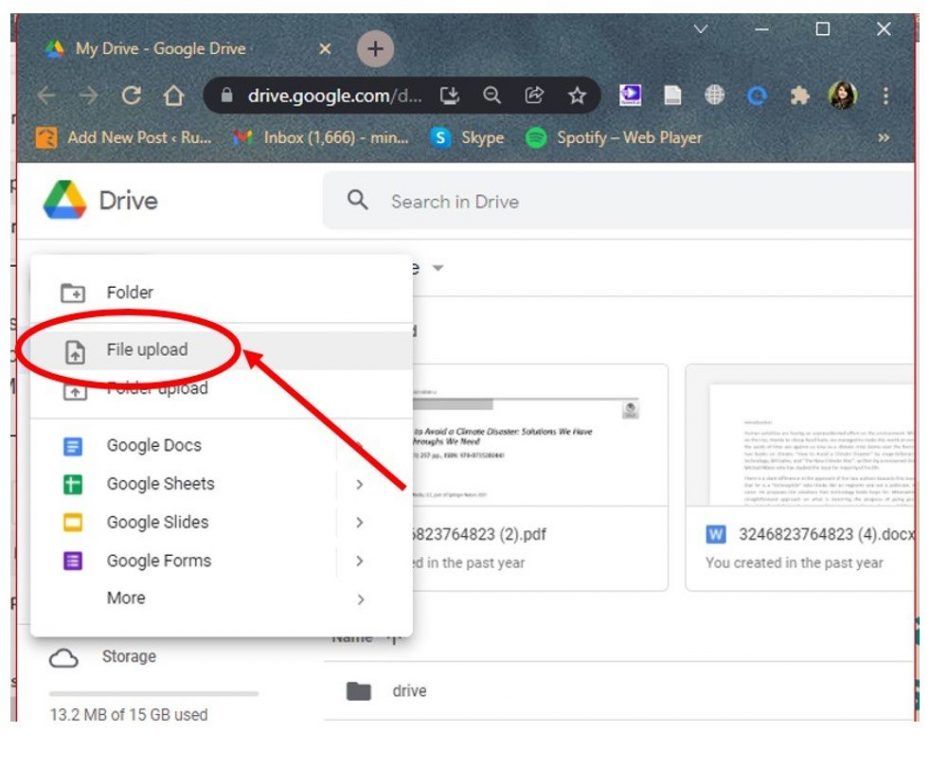Click the document page extension icon
930x768 pixels.
672,95
